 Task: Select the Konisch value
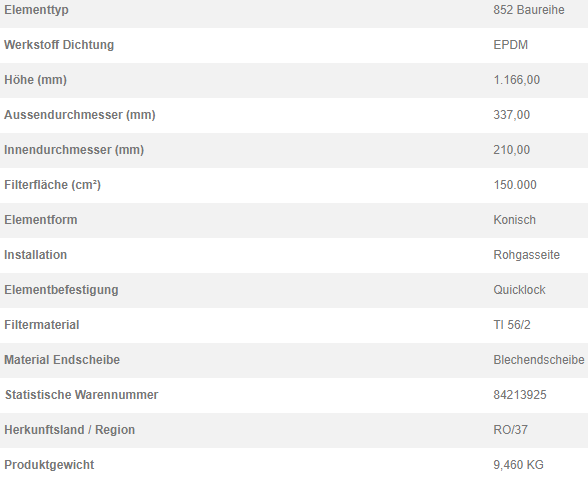pyautogui.click(x=514, y=220)
